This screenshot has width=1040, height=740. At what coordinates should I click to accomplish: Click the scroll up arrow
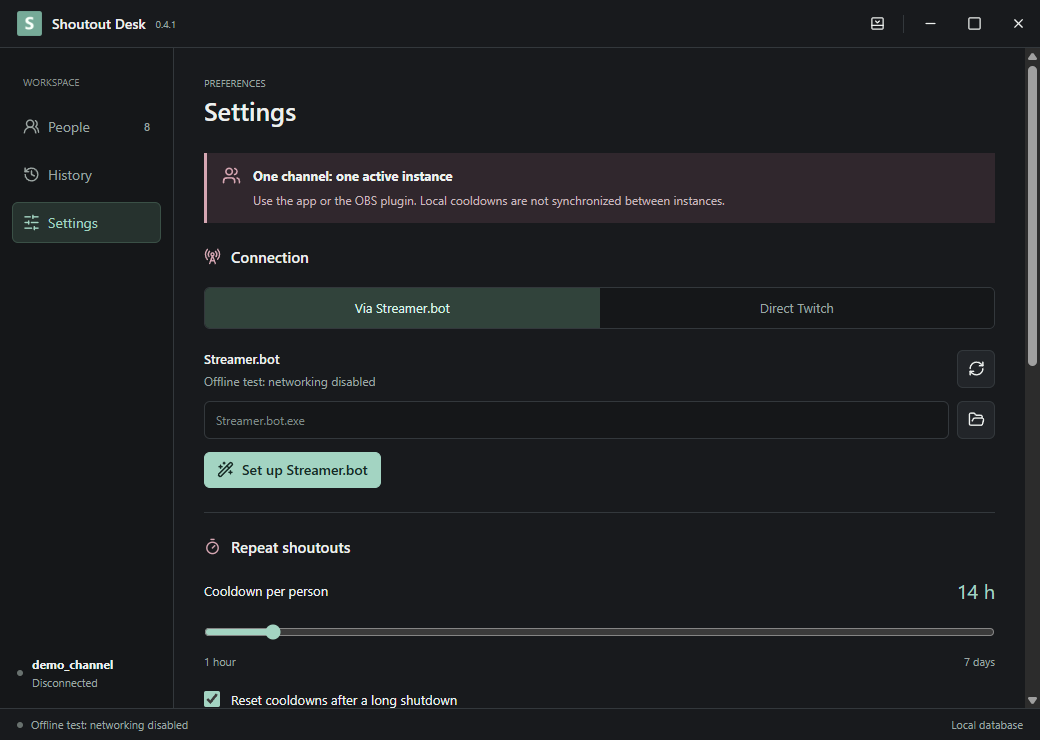(x=1032, y=56)
